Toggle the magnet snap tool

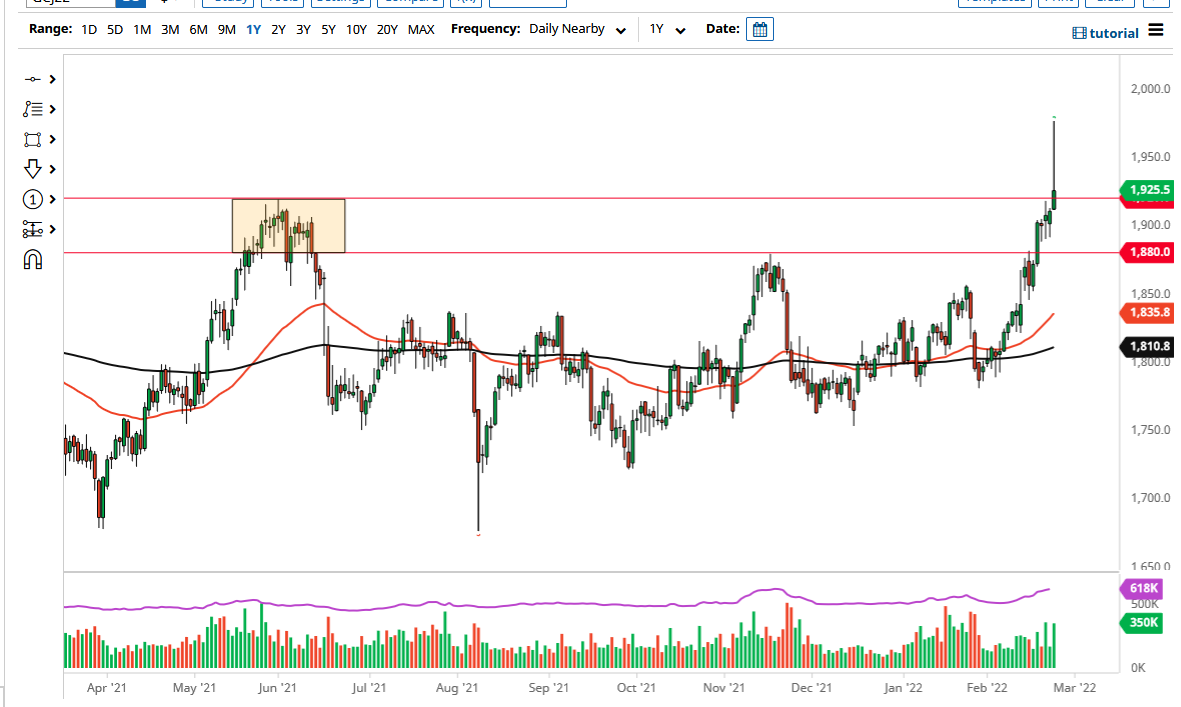33,258
